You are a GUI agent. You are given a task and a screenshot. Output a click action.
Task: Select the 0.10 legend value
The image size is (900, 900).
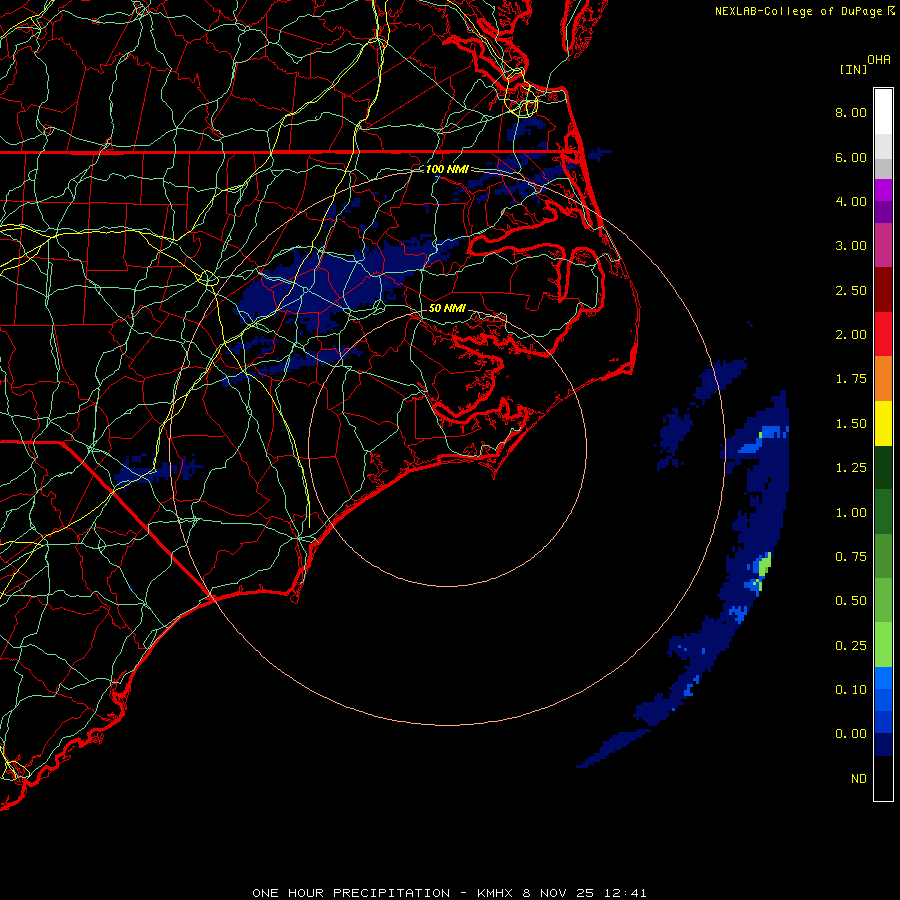coord(851,690)
